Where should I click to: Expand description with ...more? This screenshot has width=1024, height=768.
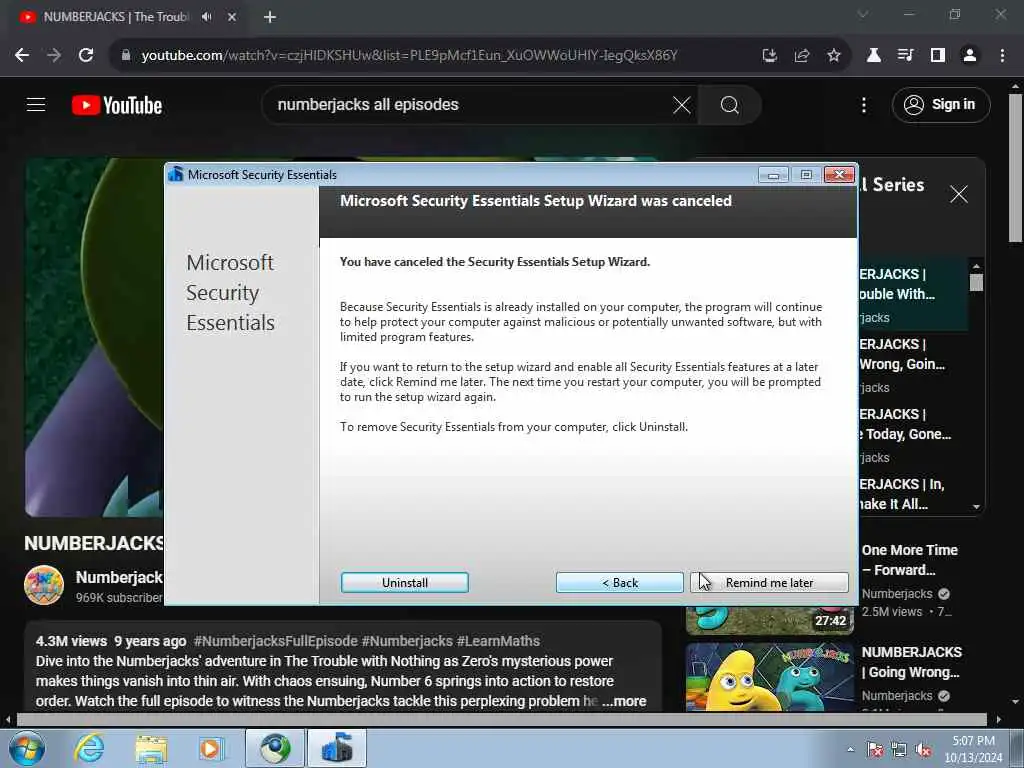pos(624,701)
